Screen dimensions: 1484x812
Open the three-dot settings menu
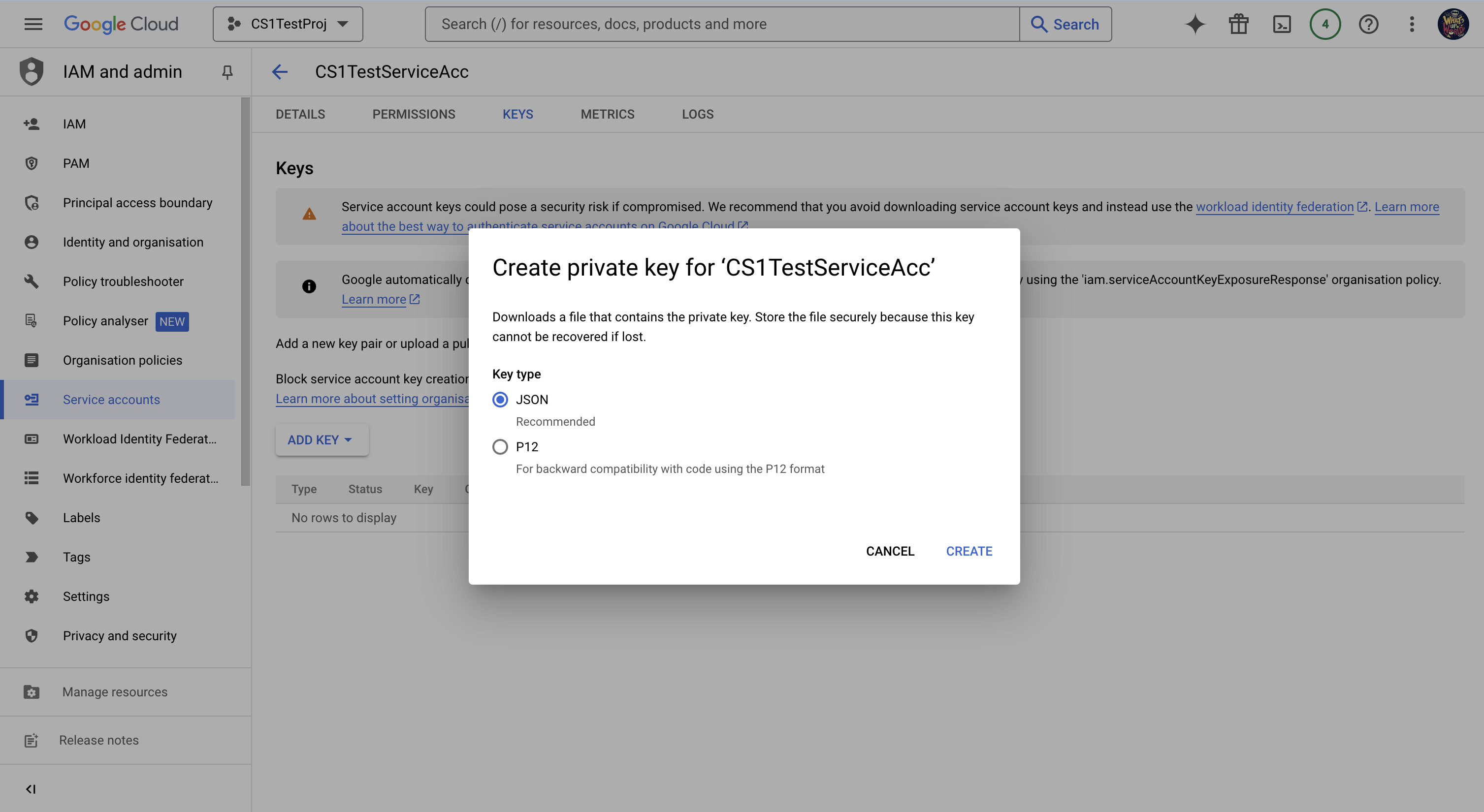coord(1412,24)
